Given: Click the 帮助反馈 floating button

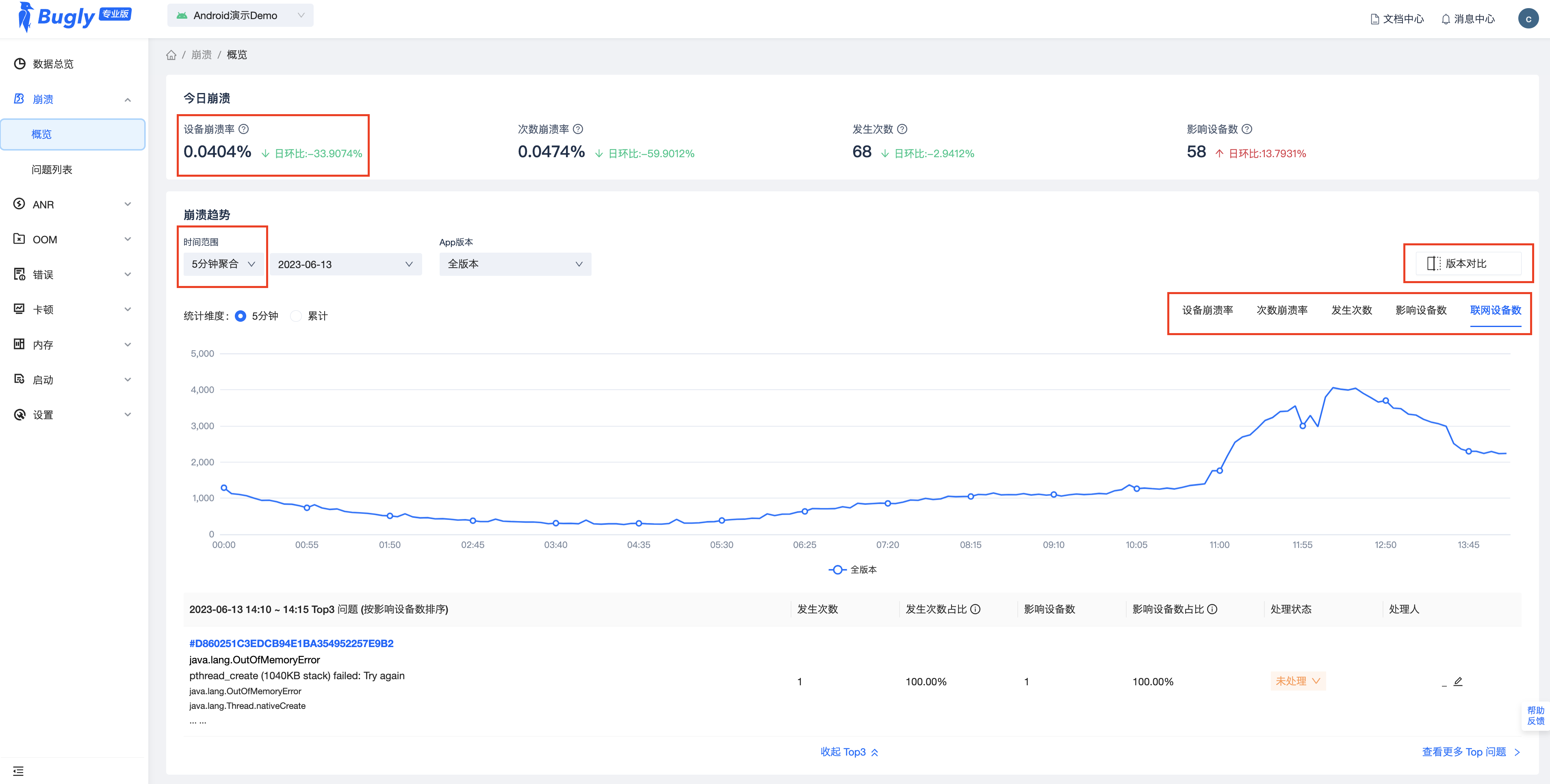Looking at the screenshot, I should pos(1535,715).
